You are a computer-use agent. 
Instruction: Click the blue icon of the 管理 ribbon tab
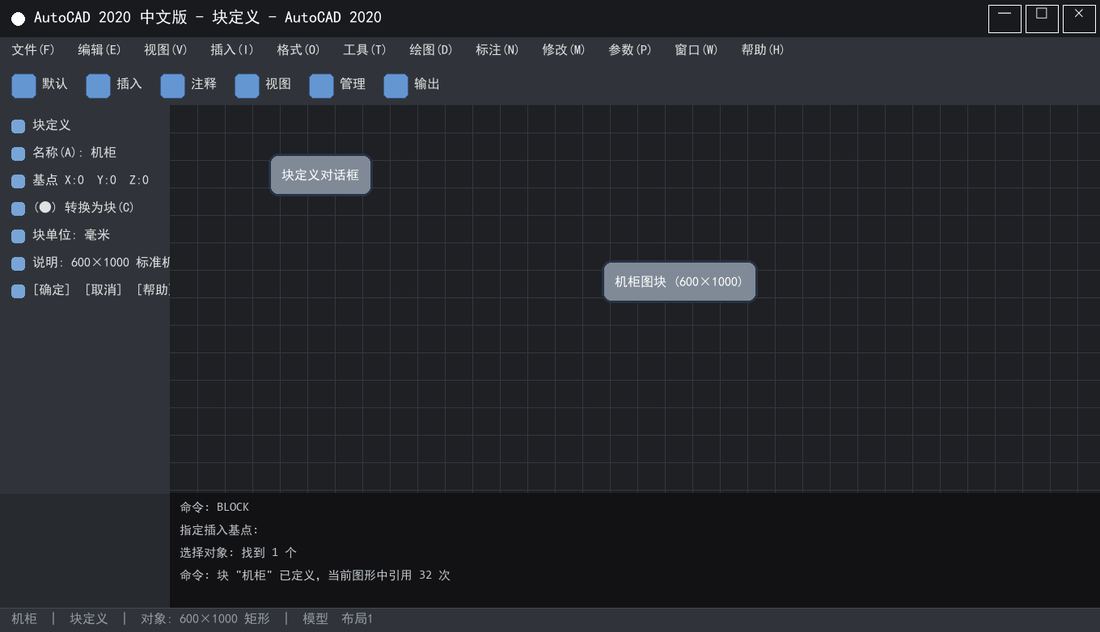(321, 86)
